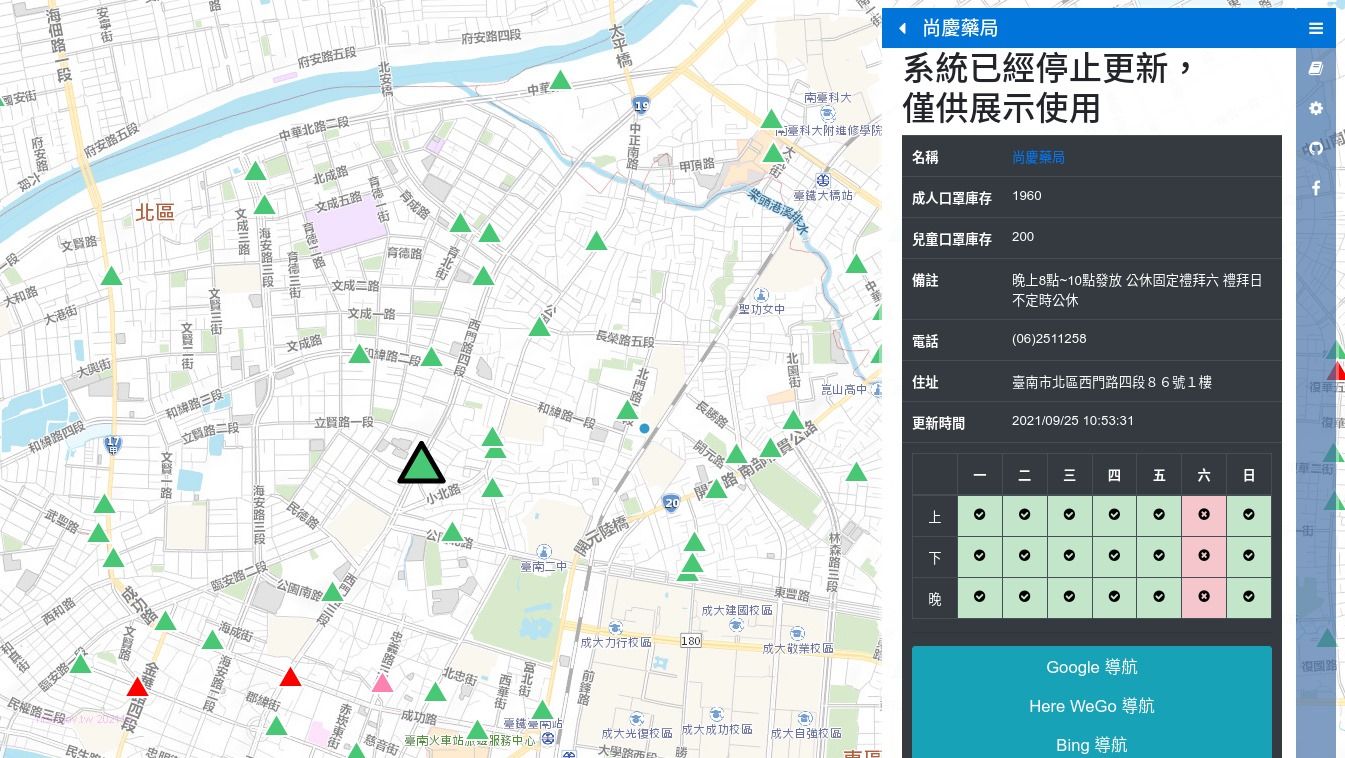Collapse the panel with the left-arrow chevron

click(902, 28)
